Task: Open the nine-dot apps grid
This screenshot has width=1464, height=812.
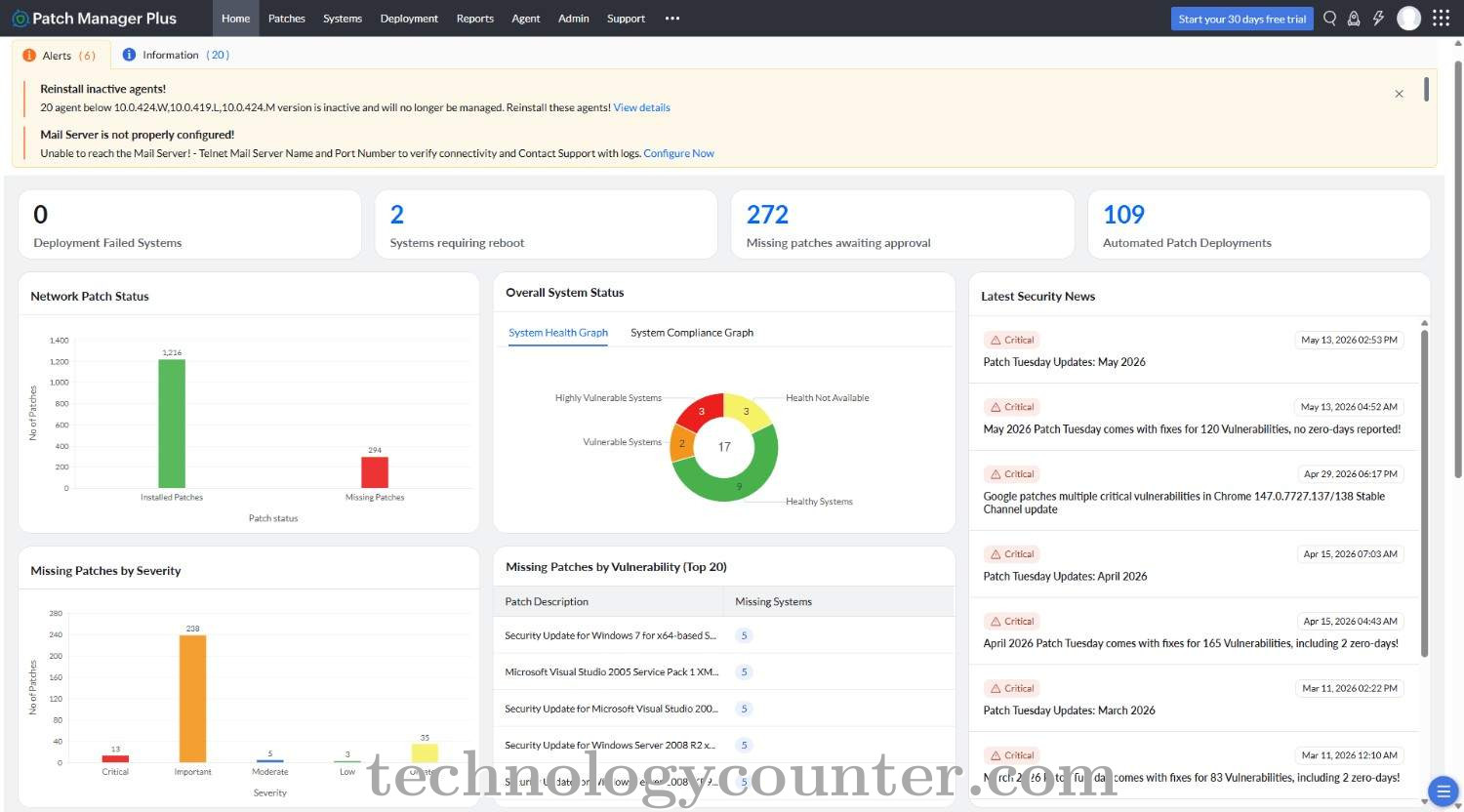Action: tap(1441, 19)
